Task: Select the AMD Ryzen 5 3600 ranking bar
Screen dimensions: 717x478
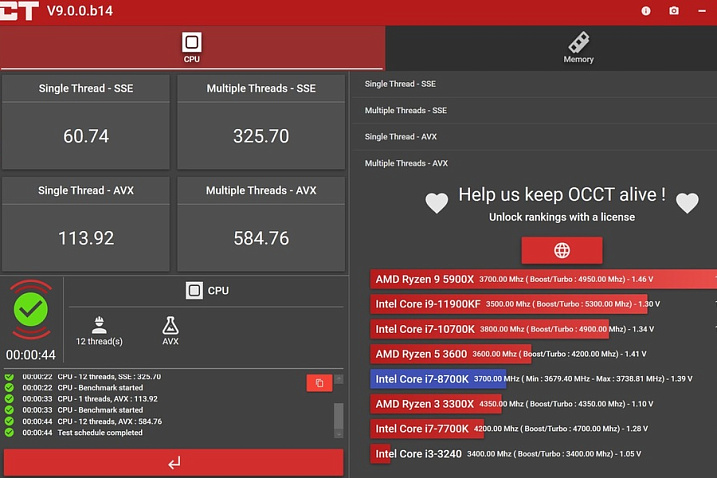Action: click(x=450, y=354)
